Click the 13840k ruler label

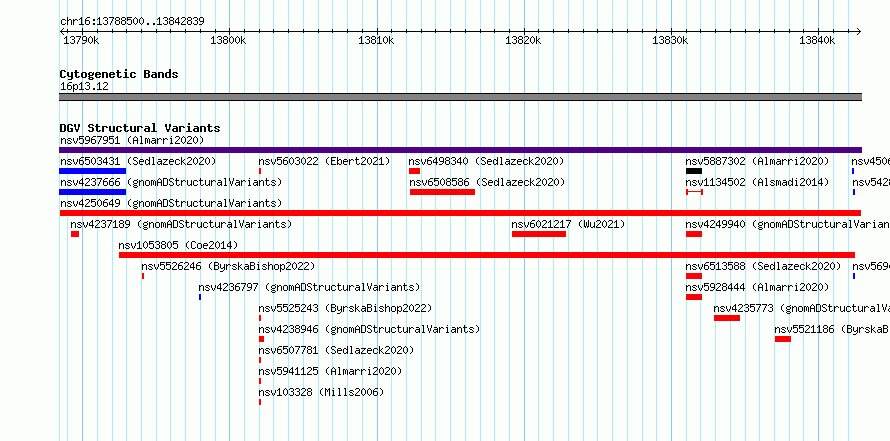click(817, 40)
